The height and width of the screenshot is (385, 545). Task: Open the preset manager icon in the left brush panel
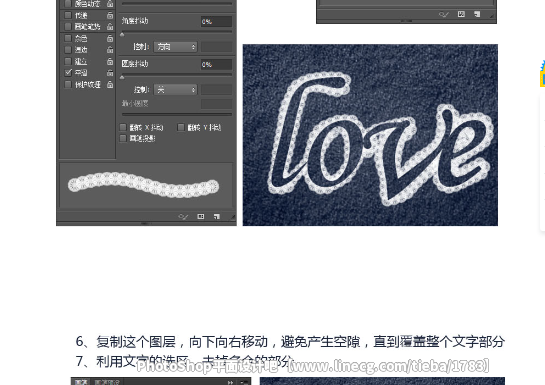click(201, 216)
